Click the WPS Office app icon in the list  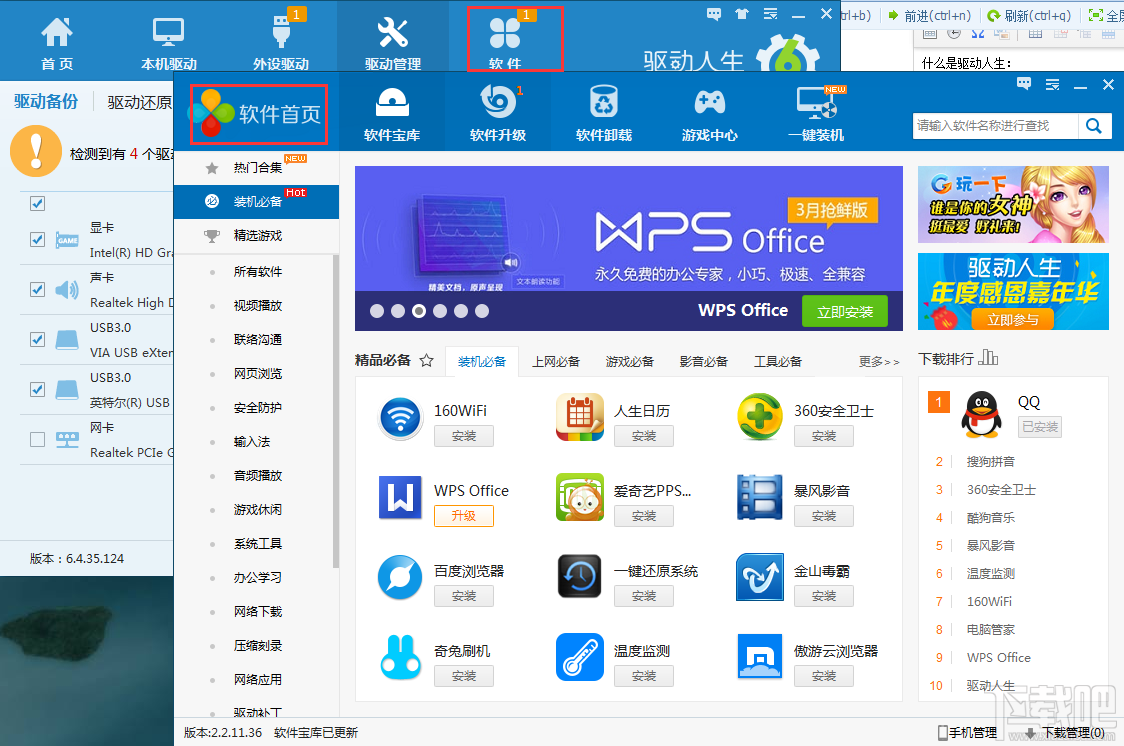[x=400, y=497]
